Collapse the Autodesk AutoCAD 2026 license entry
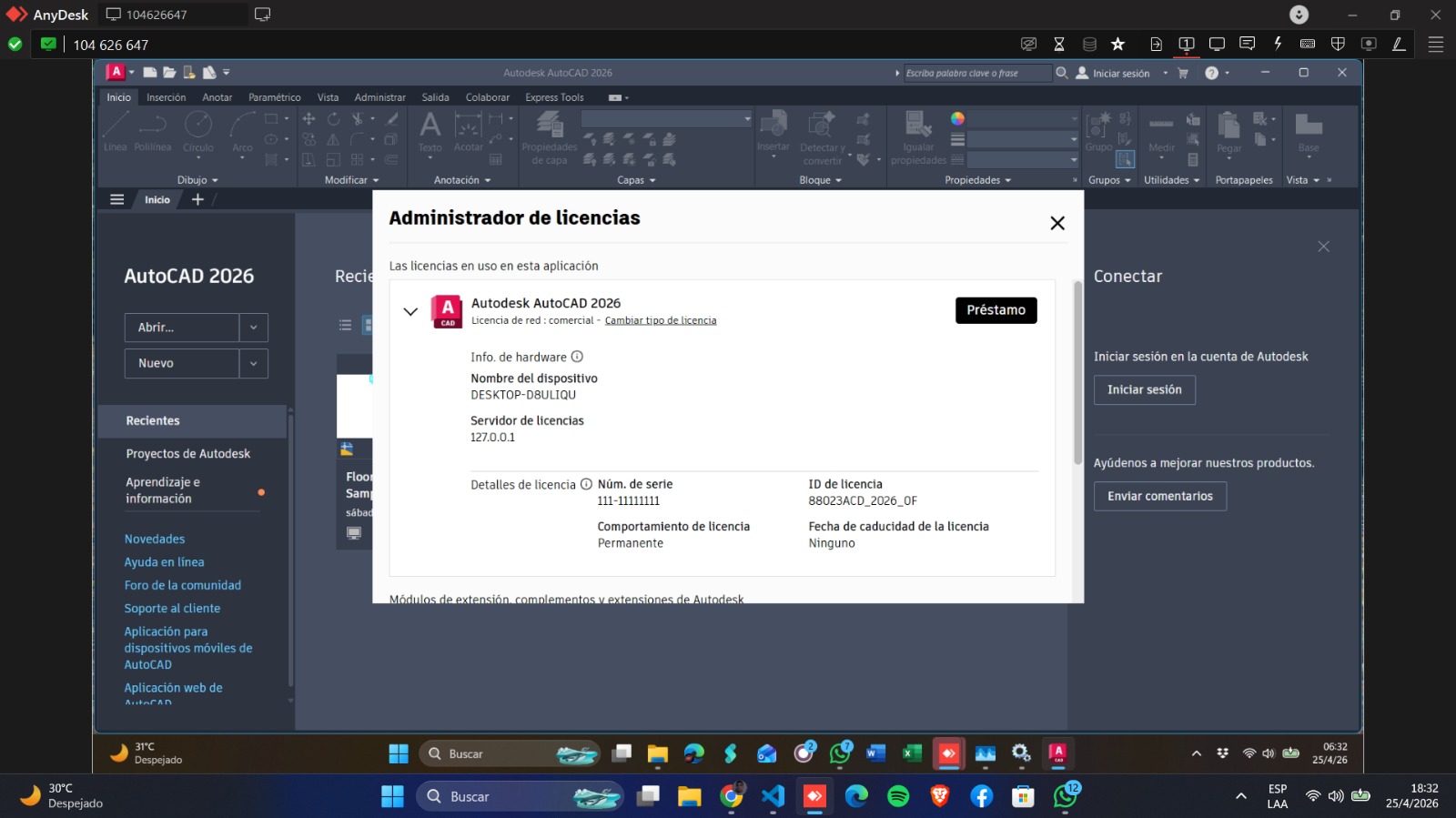The height and width of the screenshot is (818, 1456). point(410,311)
